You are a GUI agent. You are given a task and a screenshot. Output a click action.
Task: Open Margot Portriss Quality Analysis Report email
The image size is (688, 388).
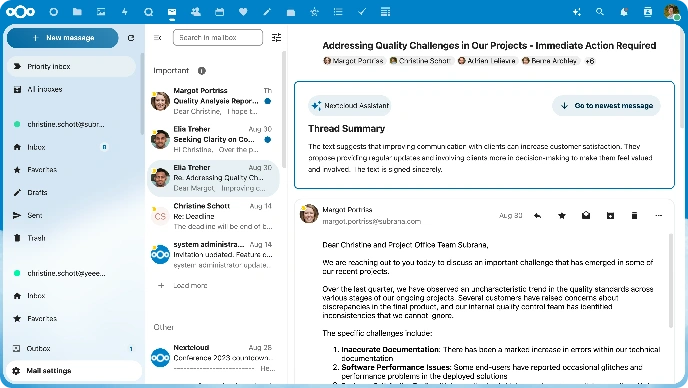tap(213, 101)
